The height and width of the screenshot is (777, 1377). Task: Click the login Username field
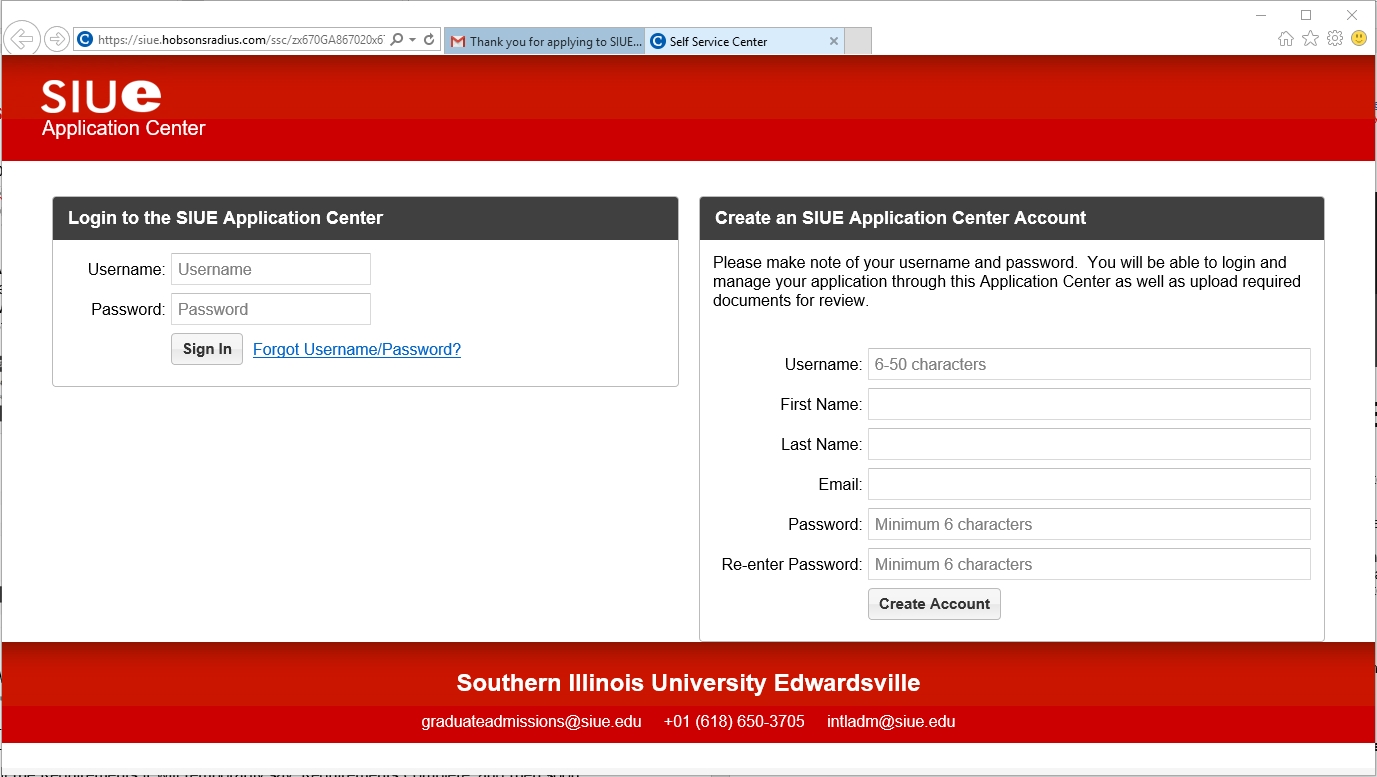271,269
